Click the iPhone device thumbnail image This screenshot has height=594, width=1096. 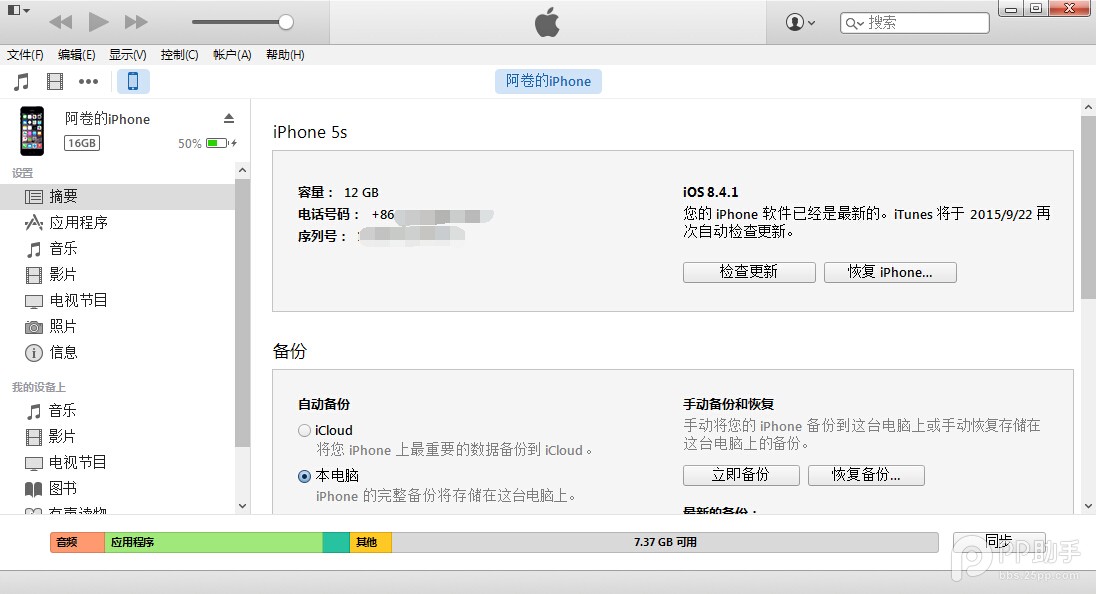point(32,131)
